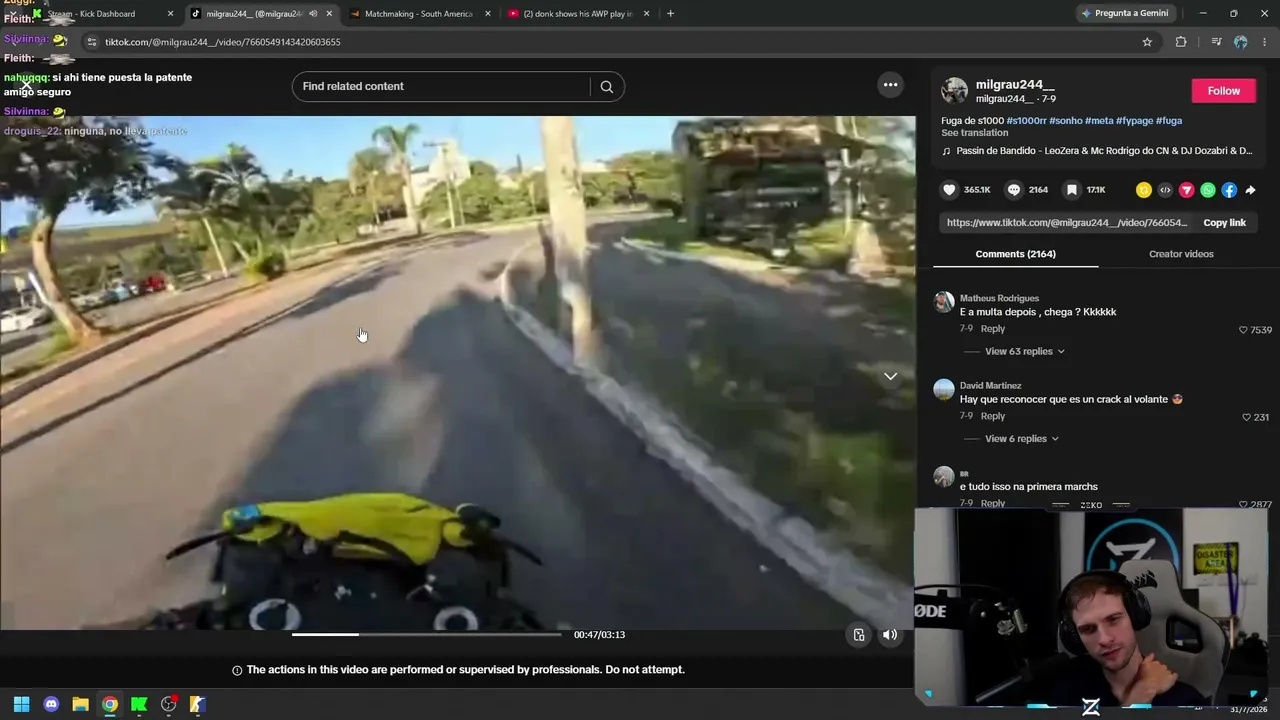Image resolution: width=1280 pixels, height=720 pixels.
Task: Expand View 63 replies
Action: point(1025,352)
